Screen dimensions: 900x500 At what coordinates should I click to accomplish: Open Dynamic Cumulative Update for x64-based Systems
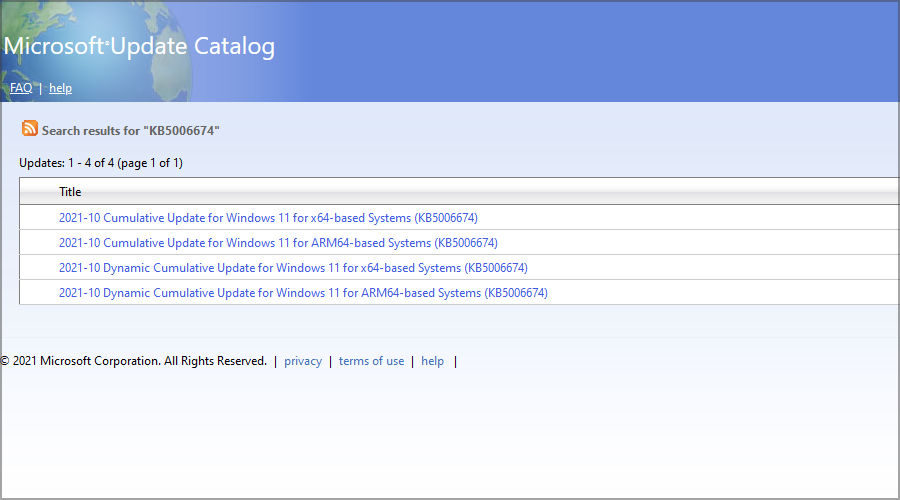(x=293, y=268)
